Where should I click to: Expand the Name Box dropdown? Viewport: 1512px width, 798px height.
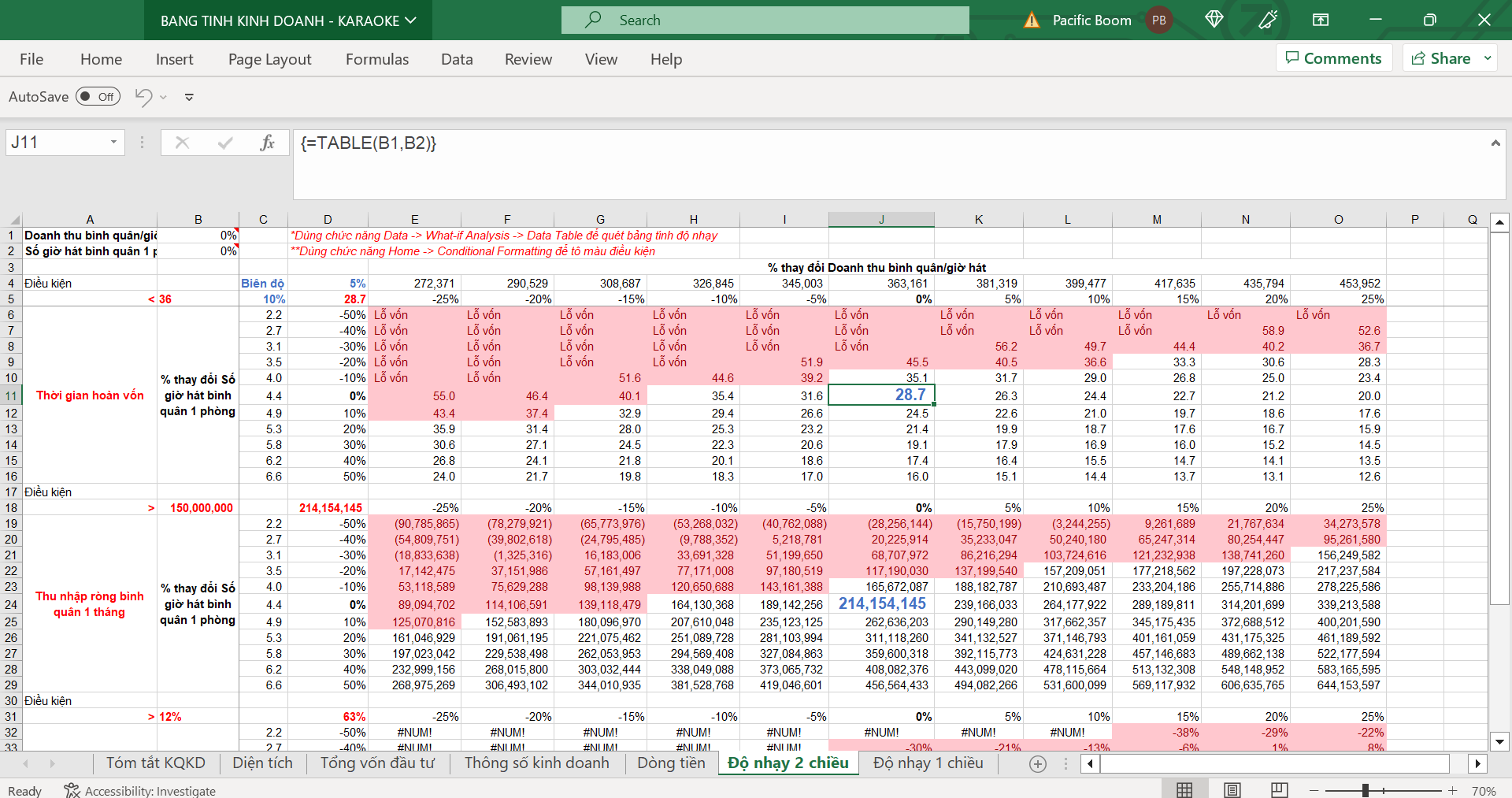click(113, 143)
